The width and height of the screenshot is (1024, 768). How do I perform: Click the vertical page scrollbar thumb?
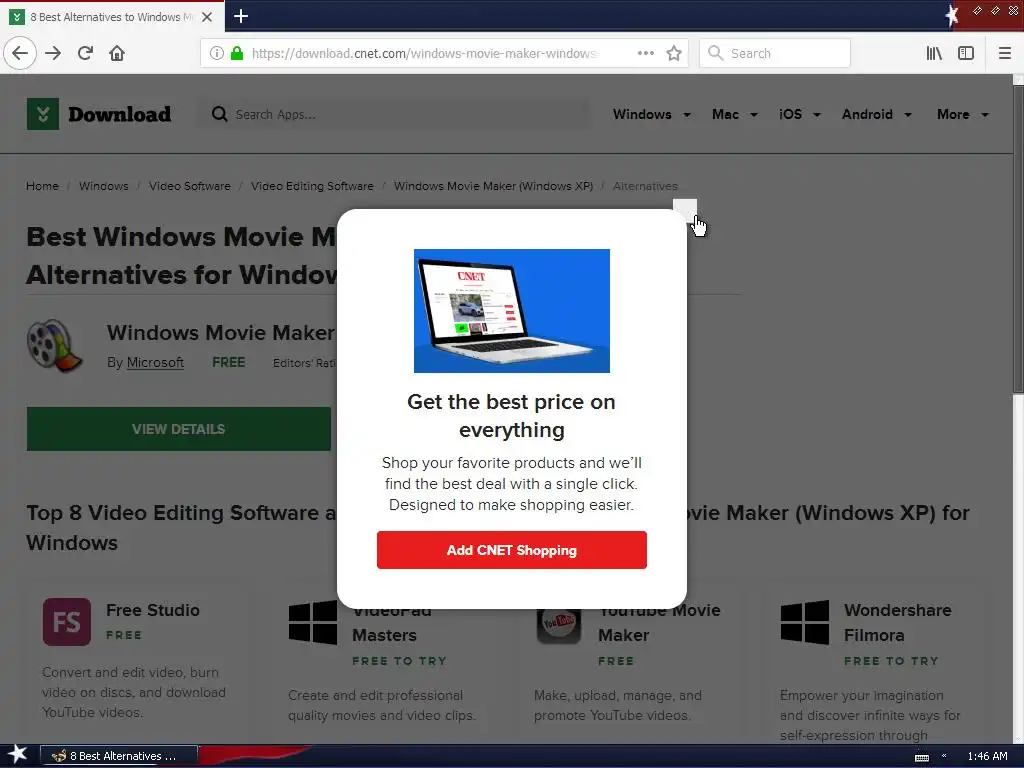[x=1017, y=238]
